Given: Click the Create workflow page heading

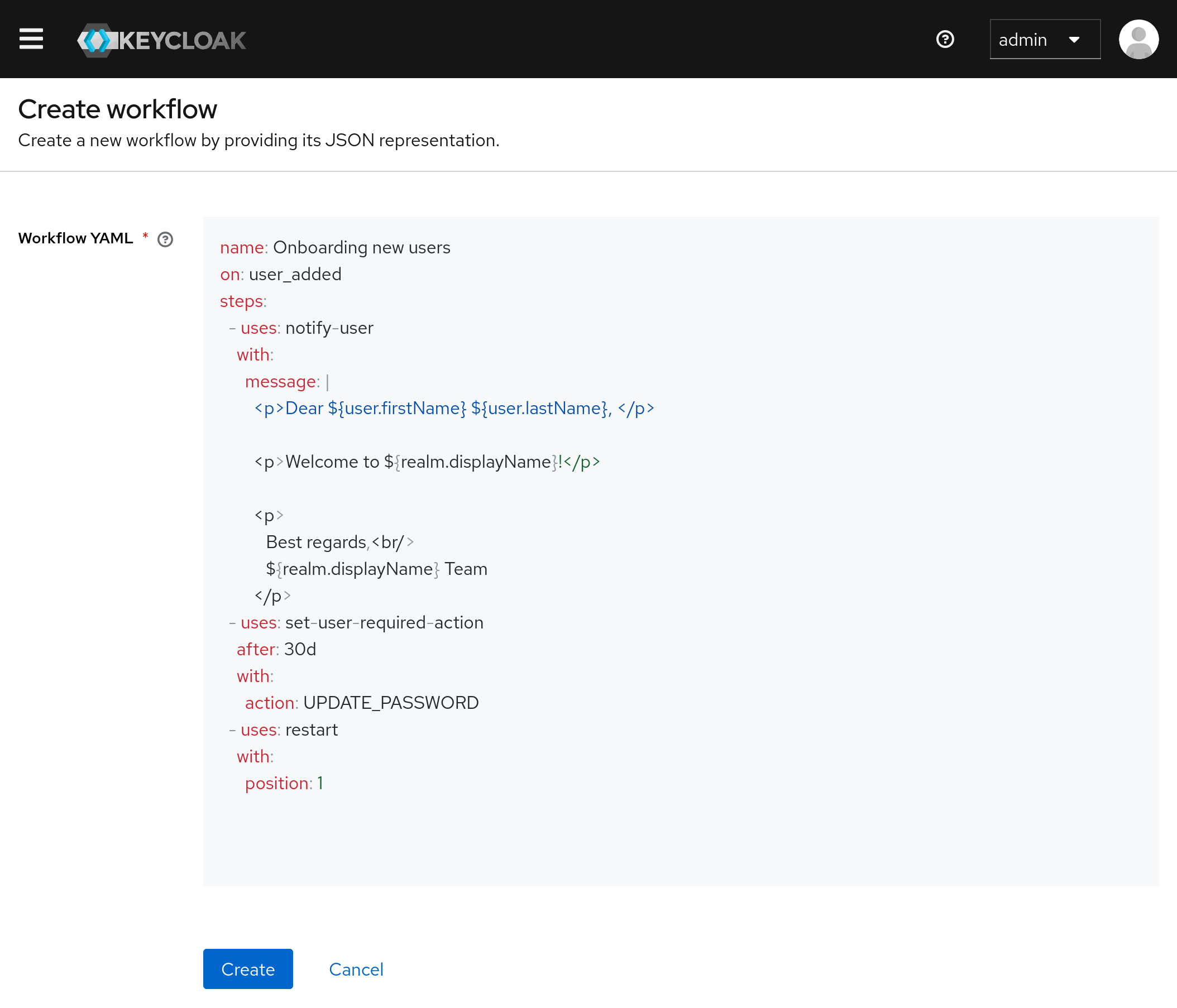Looking at the screenshot, I should 118,109.
